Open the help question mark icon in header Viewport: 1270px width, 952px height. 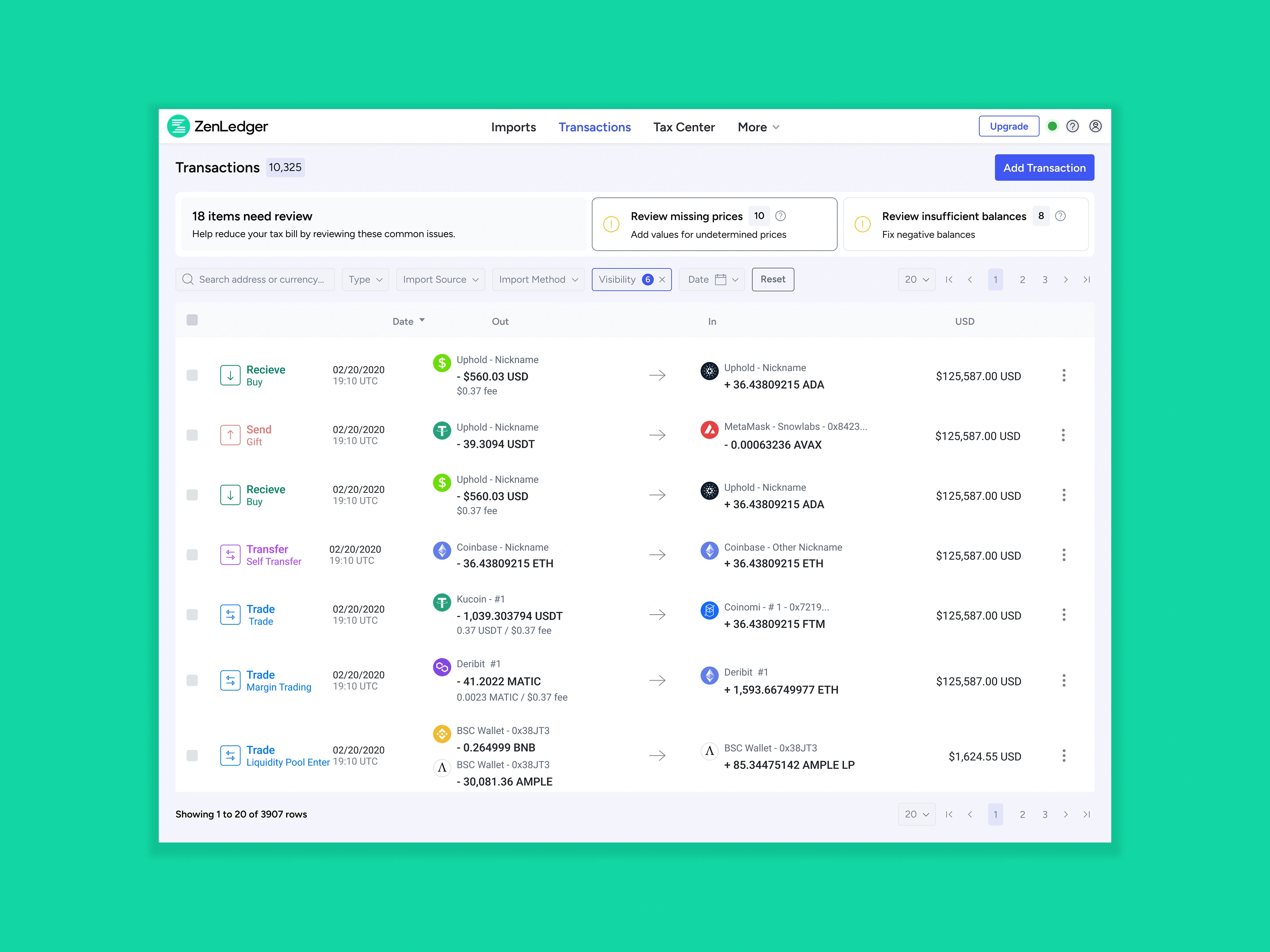point(1072,126)
